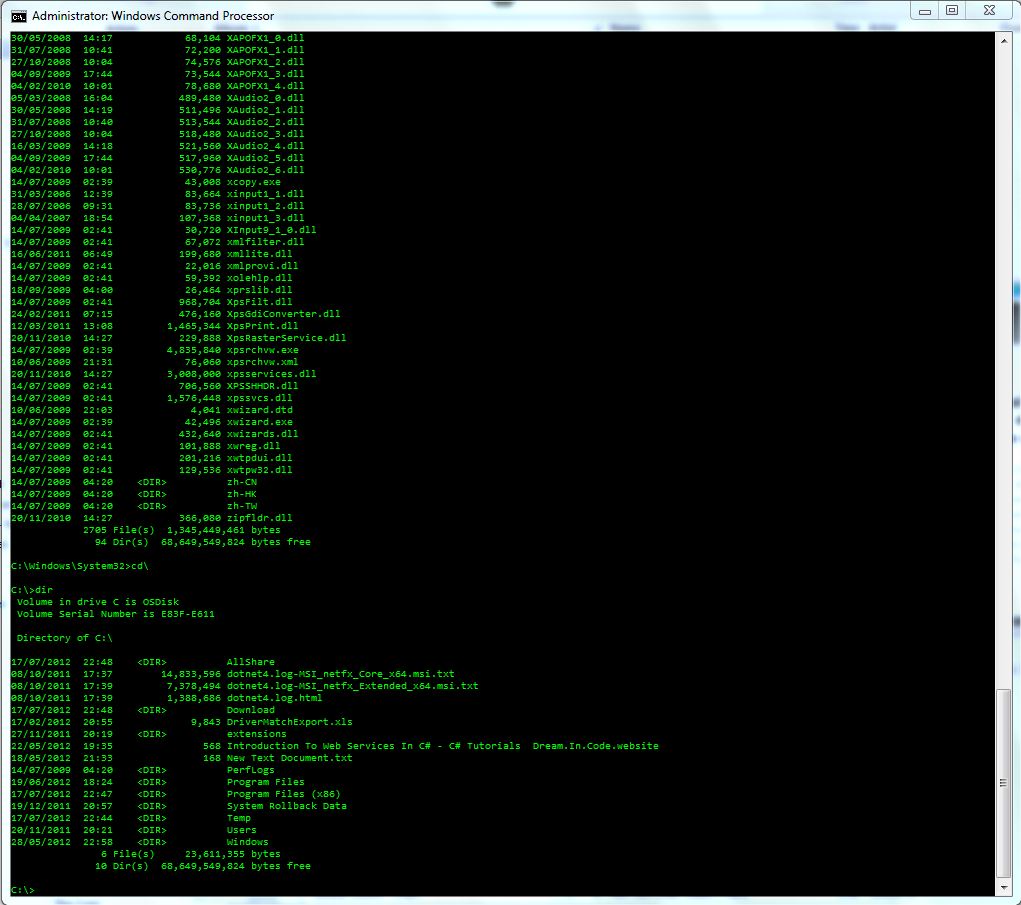This screenshot has width=1021, height=905.
Task: Click the Users directory entry
Action: coord(242,831)
